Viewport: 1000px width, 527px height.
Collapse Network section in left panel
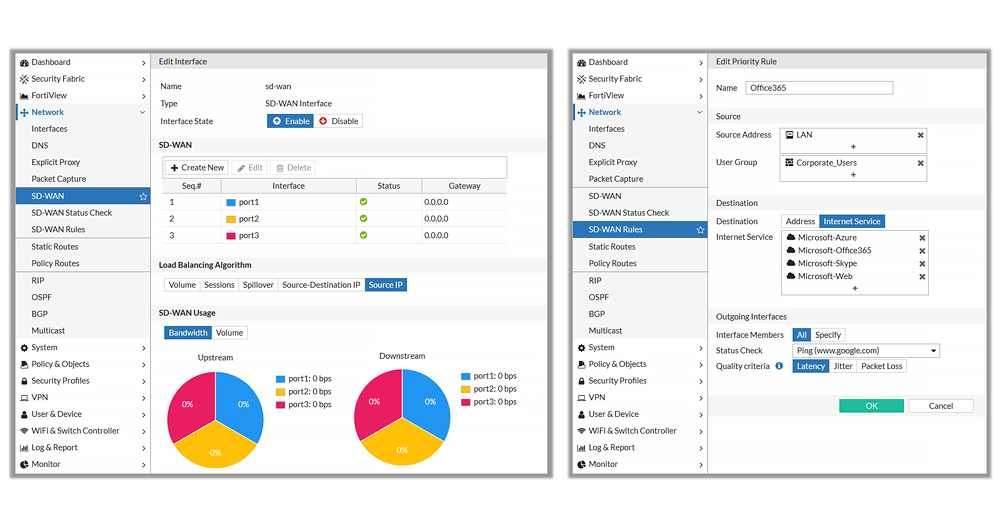(x=142, y=112)
